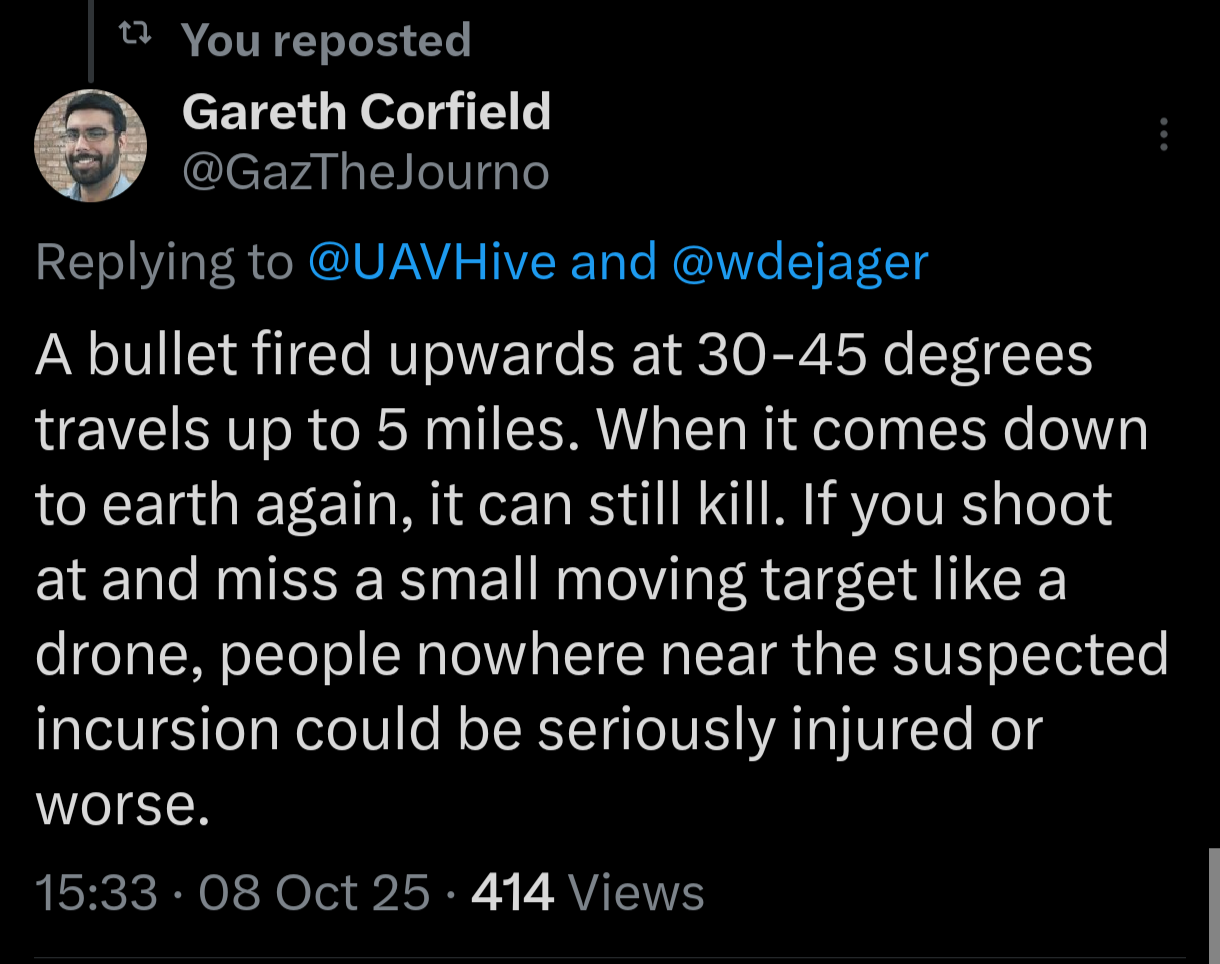The width and height of the screenshot is (1220, 964).
Task: Click the last word "worse." of tweet
Action: 122,805
